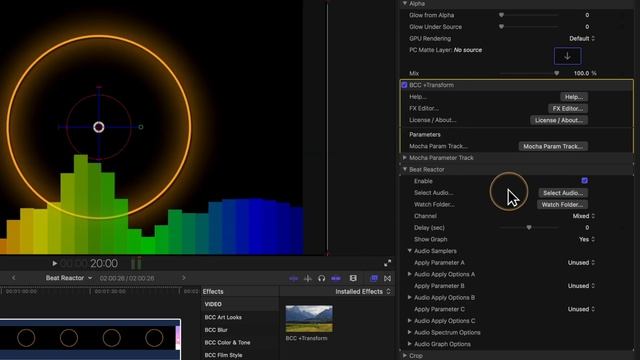Enter full screen viewer with expand icon
Viewport: 640px width, 360px height.
tap(387, 263)
